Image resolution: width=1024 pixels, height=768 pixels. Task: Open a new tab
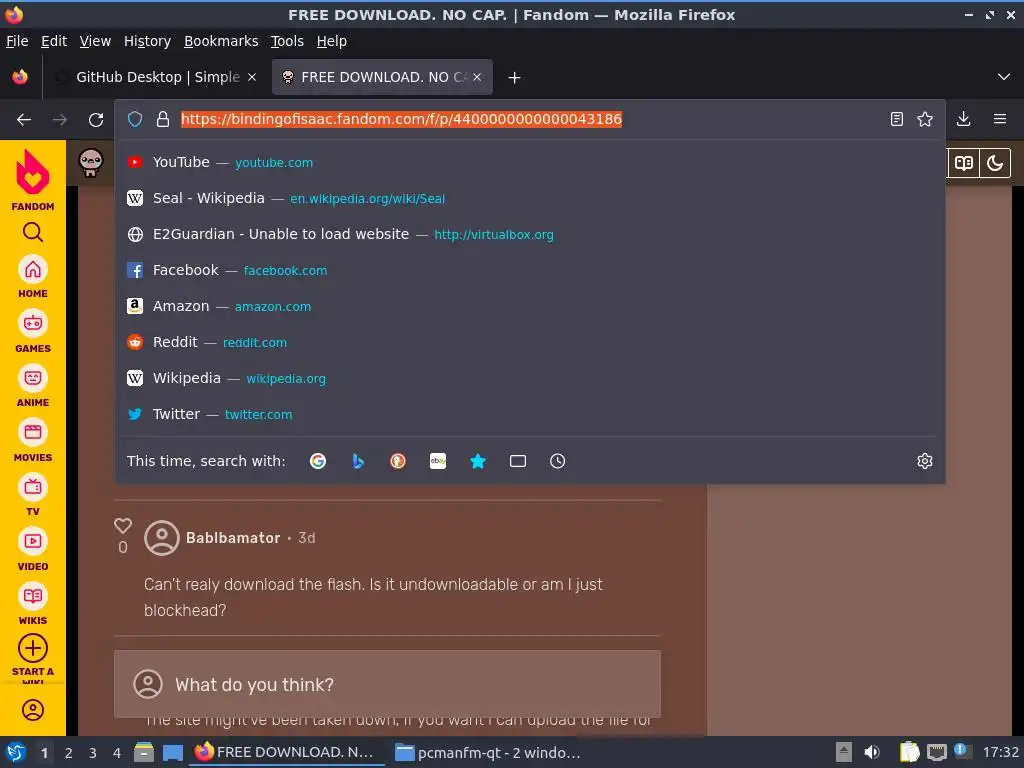(515, 78)
